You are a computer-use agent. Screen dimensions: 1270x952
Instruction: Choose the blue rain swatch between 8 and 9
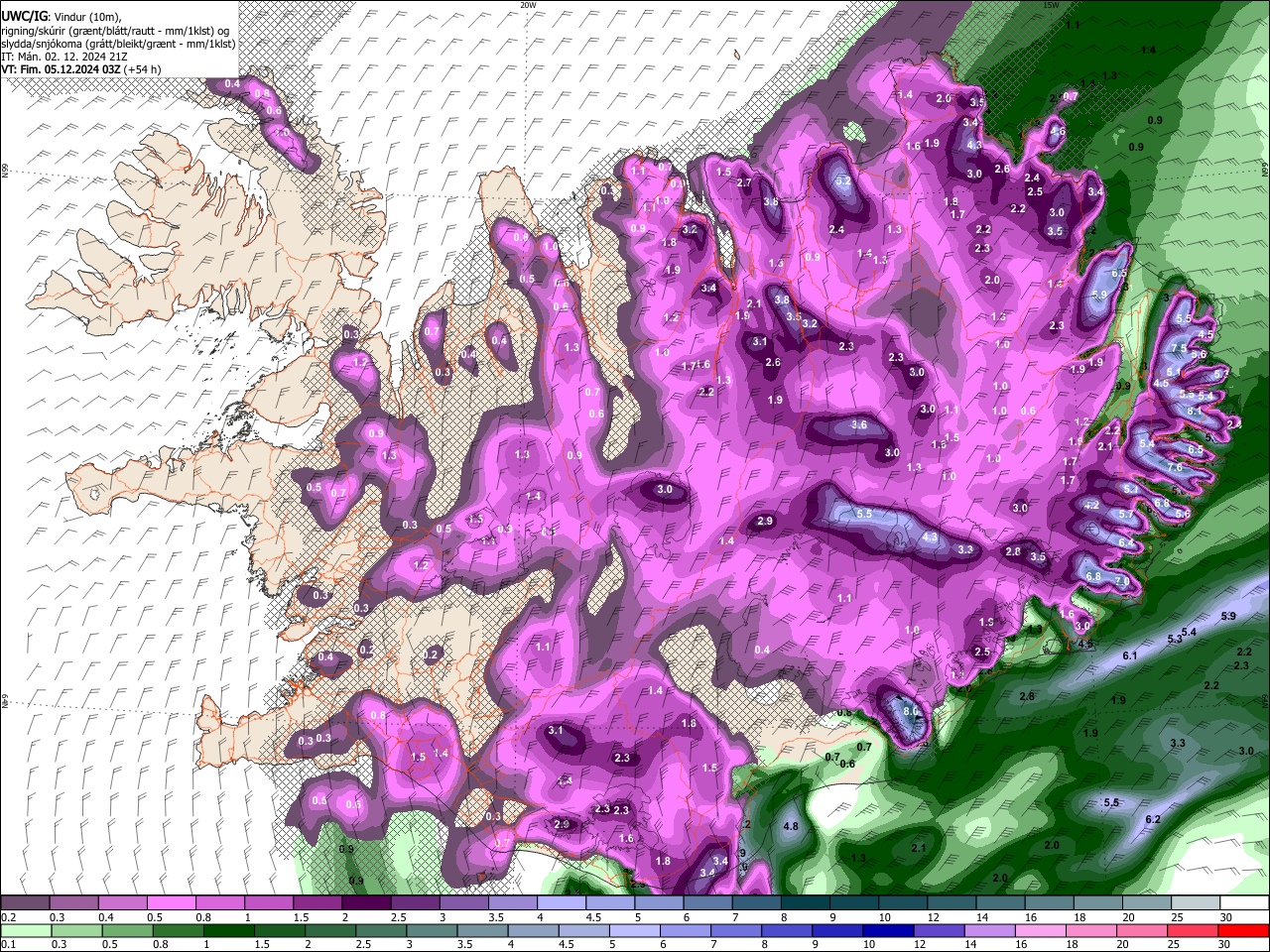point(787,930)
